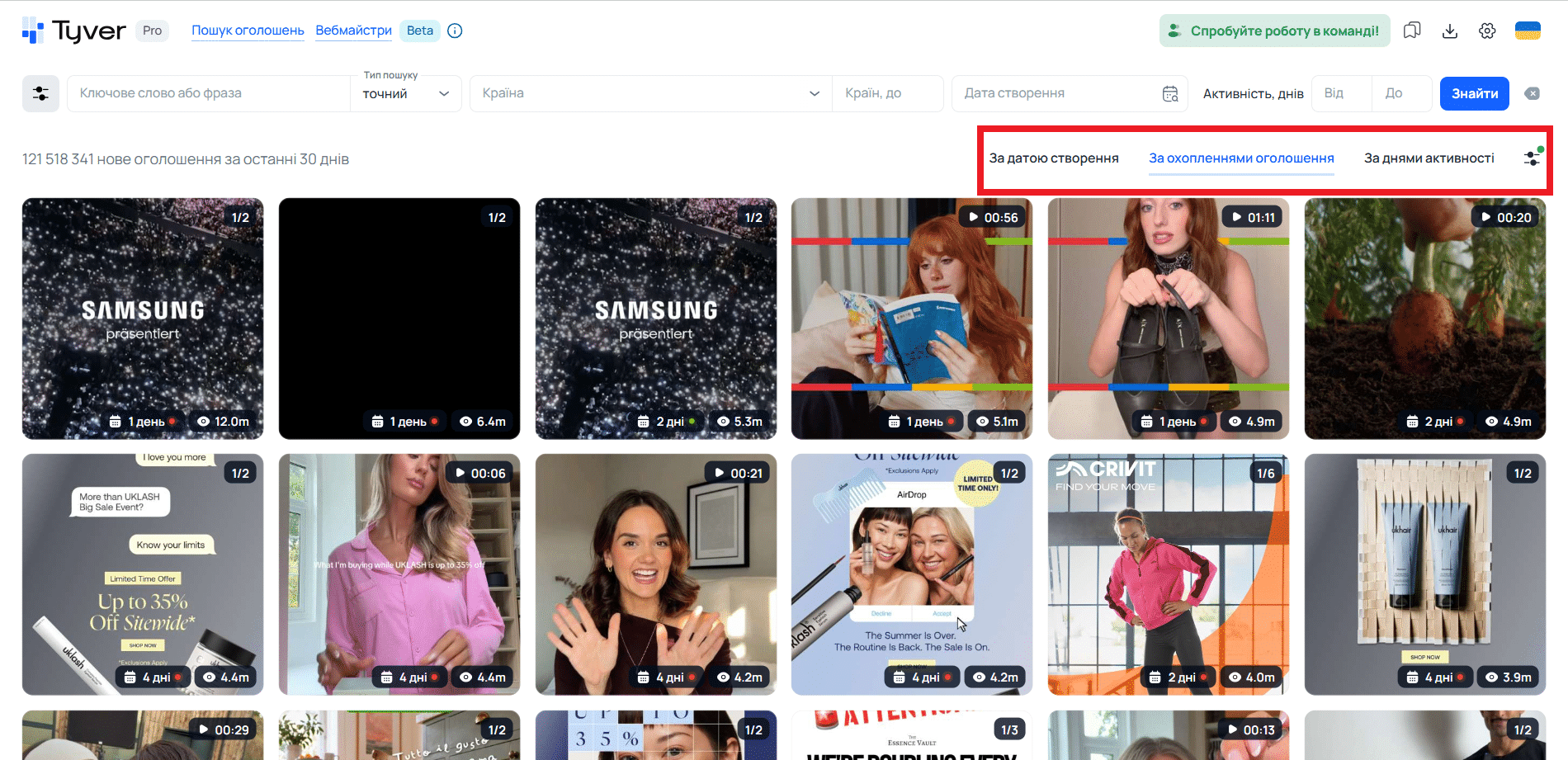Open the all-black ad thumbnail with 6.4m views
1568x760 pixels.
click(399, 319)
